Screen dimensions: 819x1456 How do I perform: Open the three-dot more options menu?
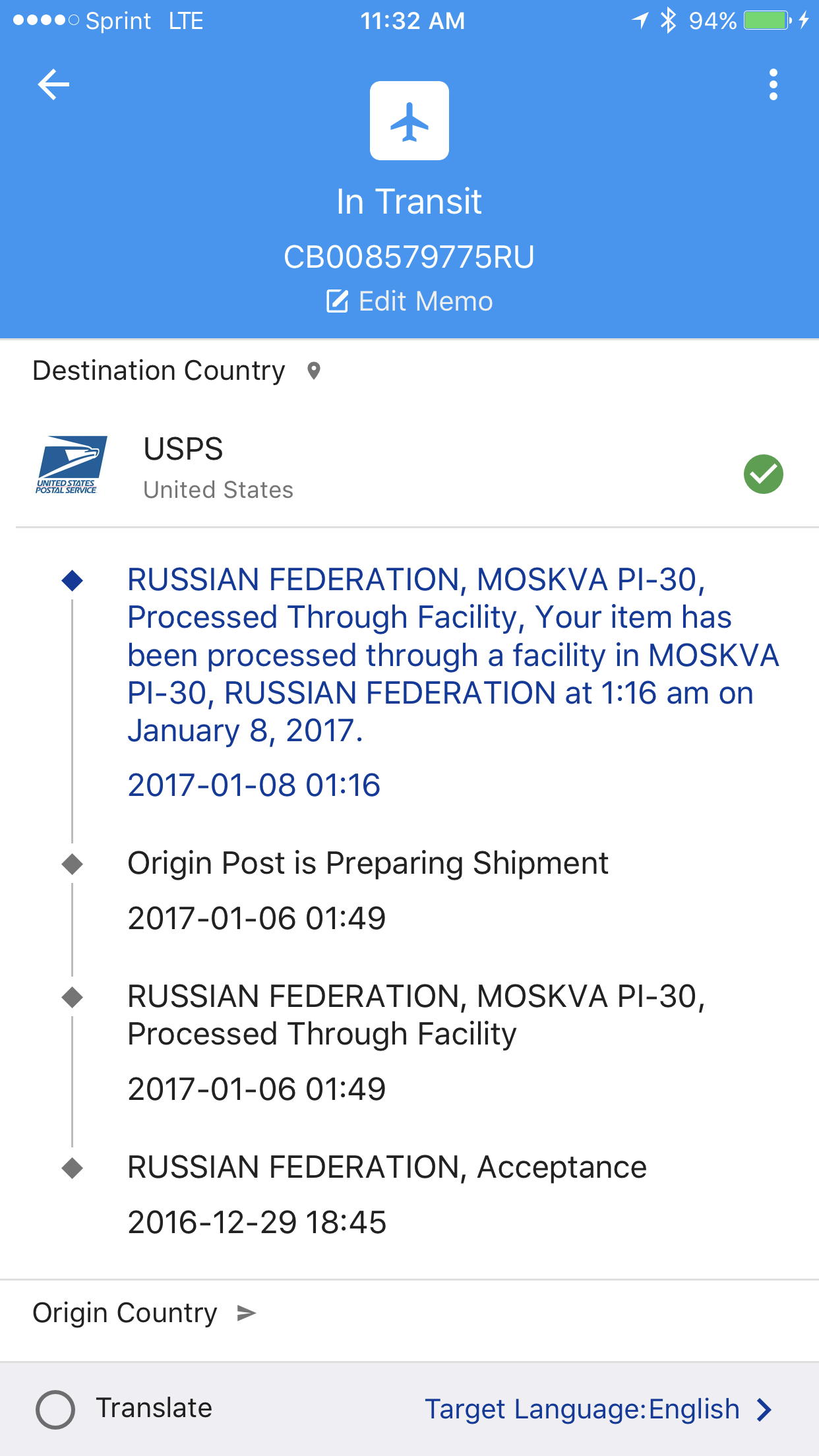tap(773, 85)
